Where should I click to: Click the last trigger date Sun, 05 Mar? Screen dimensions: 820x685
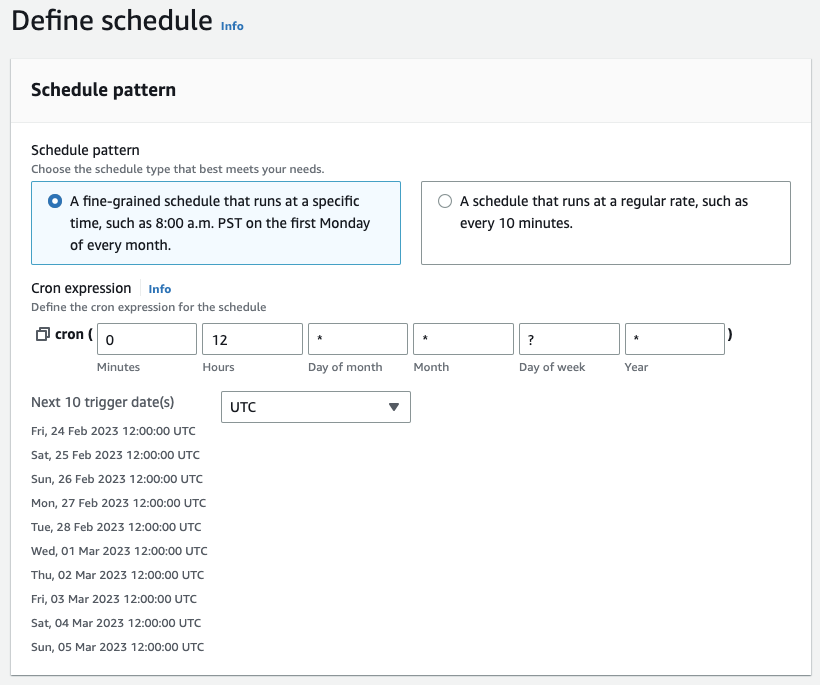(x=118, y=647)
